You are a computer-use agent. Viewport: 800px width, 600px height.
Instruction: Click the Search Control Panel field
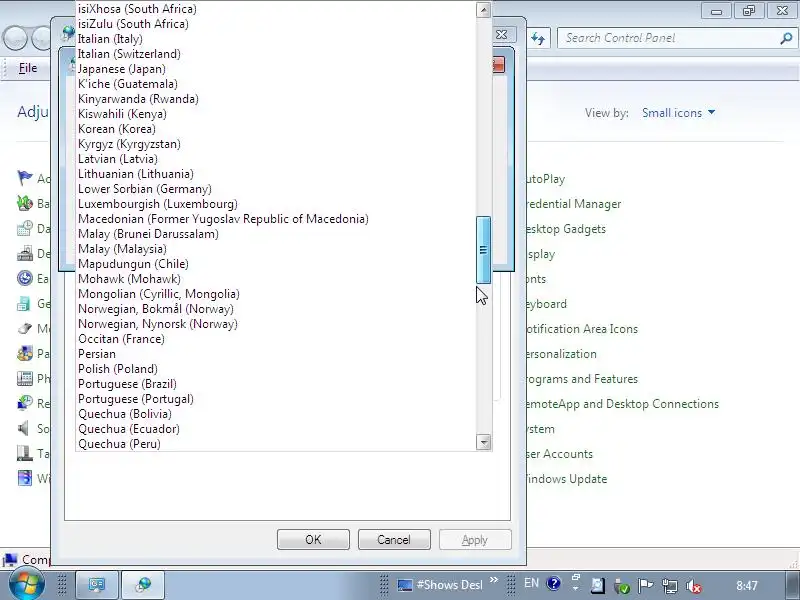[x=670, y=38]
